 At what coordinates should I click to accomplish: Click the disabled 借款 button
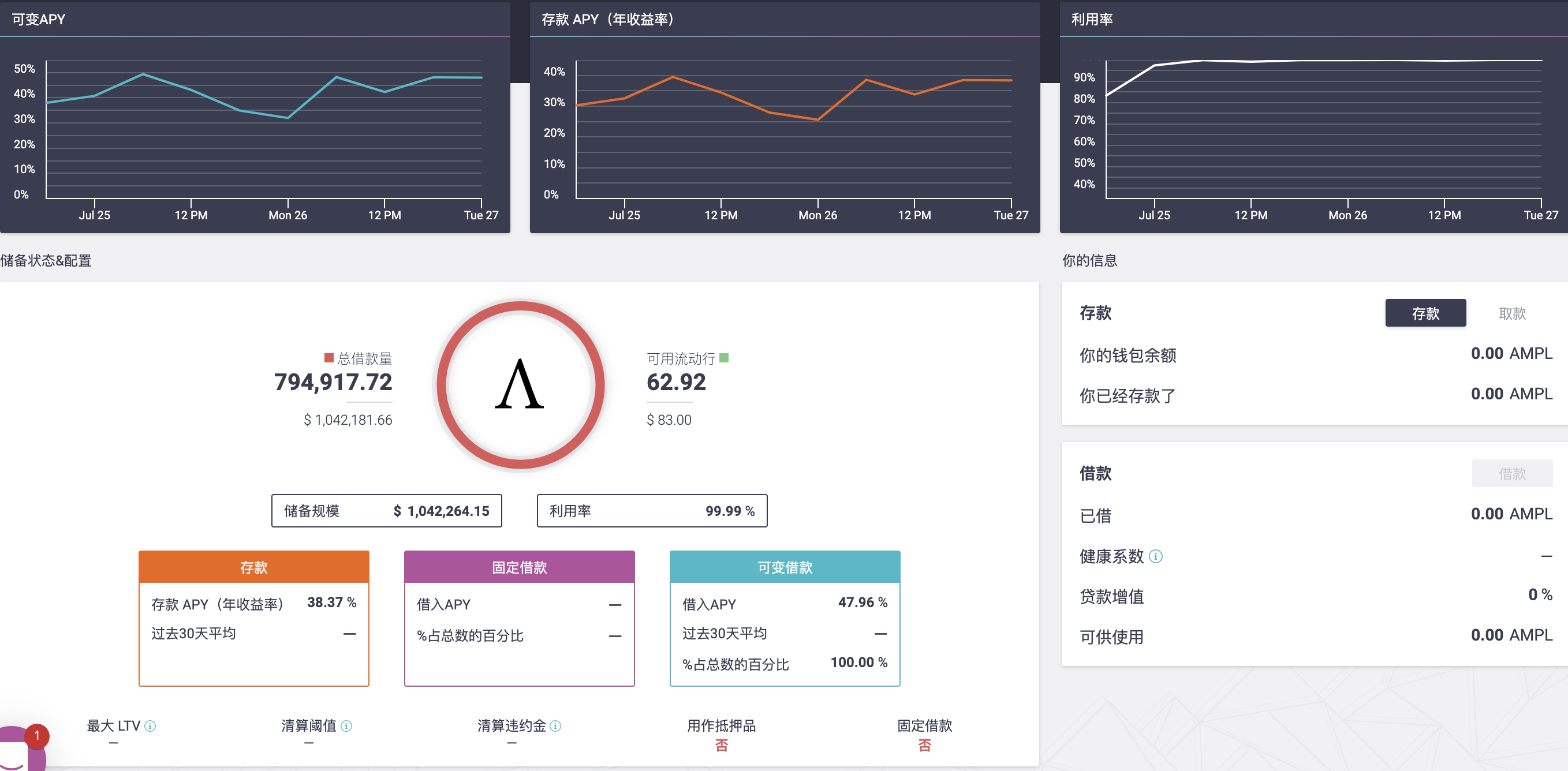(1514, 473)
